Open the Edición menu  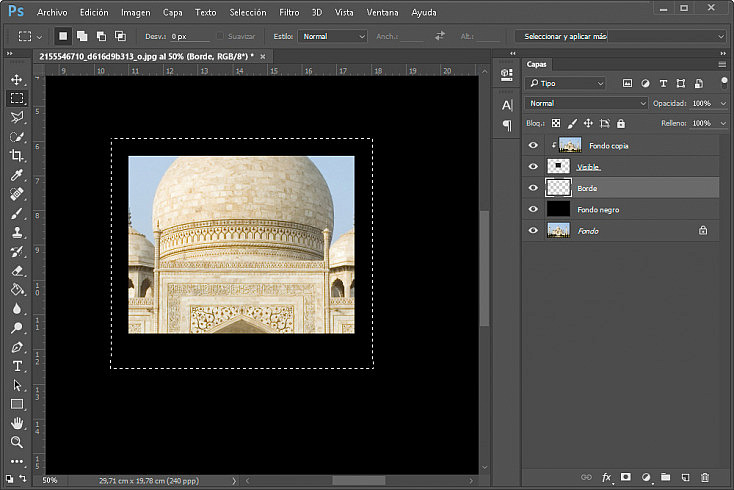pos(94,13)
